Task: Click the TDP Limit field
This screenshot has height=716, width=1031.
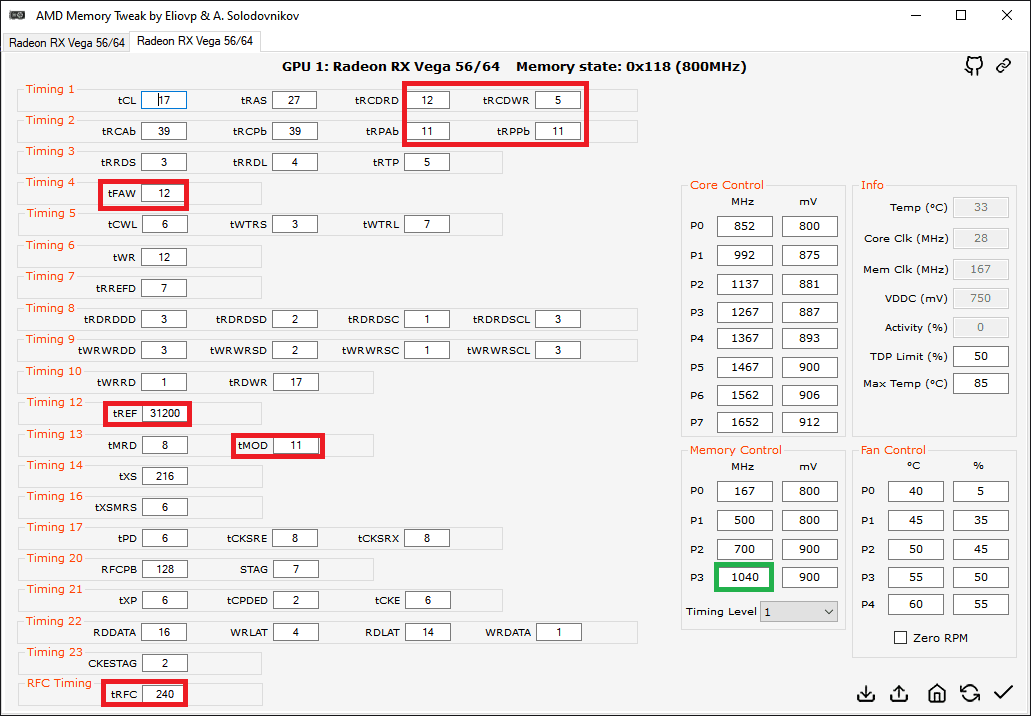Action: coord(980,356)
